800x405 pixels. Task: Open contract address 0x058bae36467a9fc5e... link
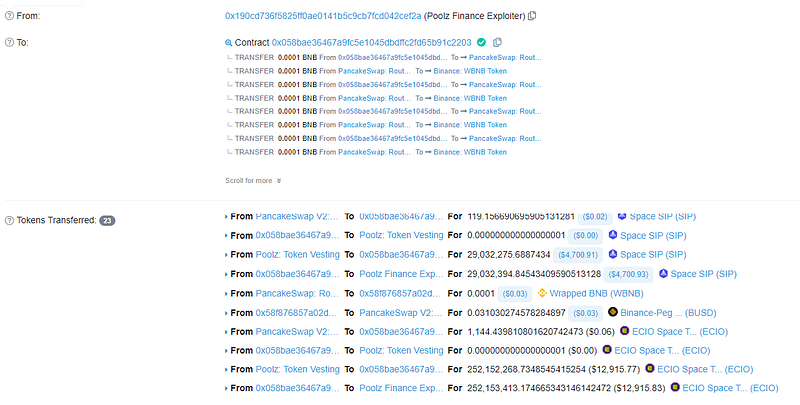[366, 43]
